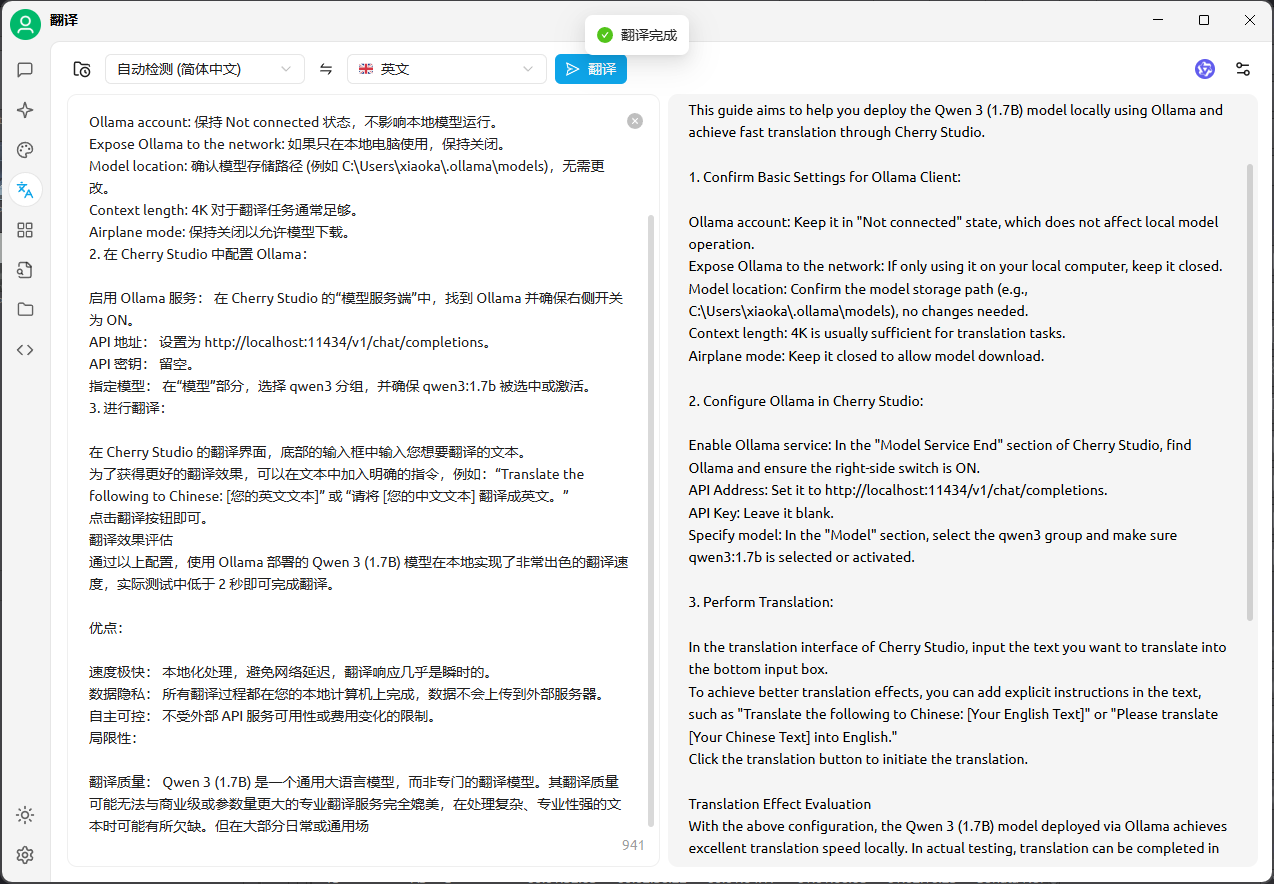Click the '优点：' line in source text
The width and height of the screenshot is (1274, 884).
coord(107,628)
